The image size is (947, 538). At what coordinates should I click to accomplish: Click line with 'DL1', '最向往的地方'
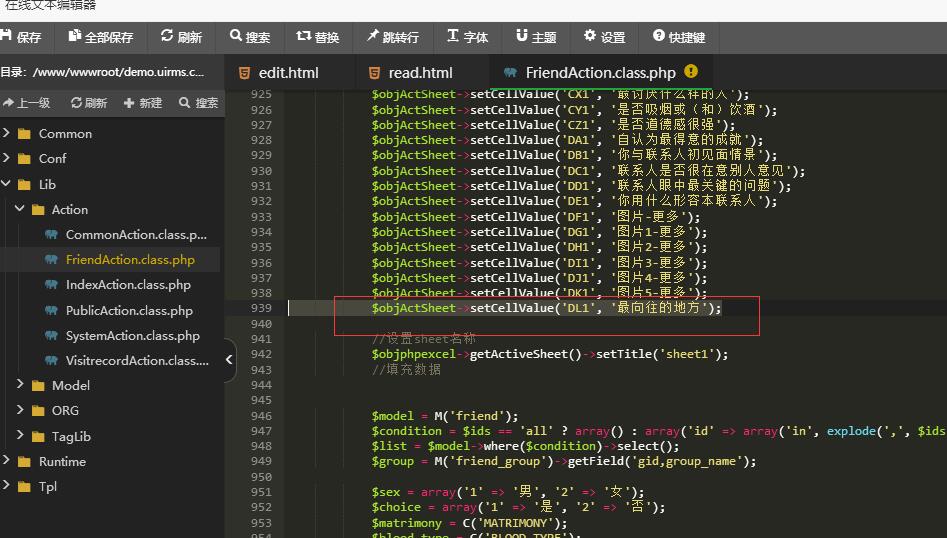tap(546, 308)
